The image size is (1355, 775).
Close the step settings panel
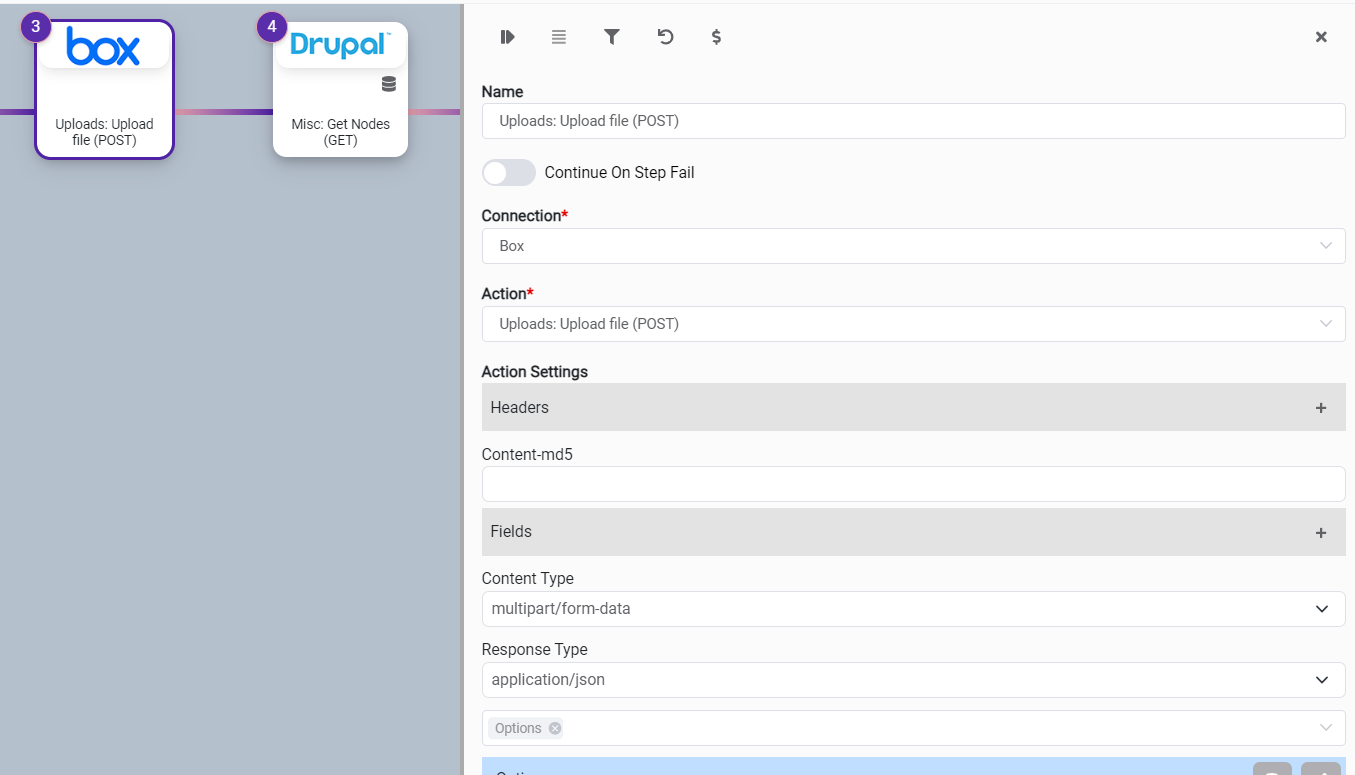1321,37
